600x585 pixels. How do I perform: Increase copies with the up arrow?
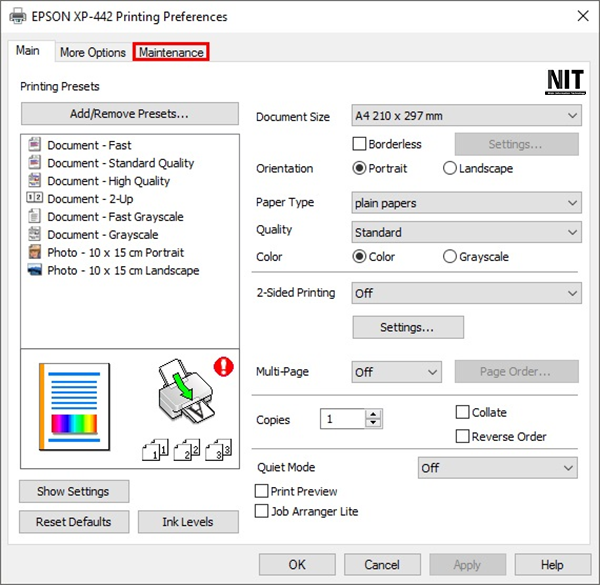click(x=373, y=414)
